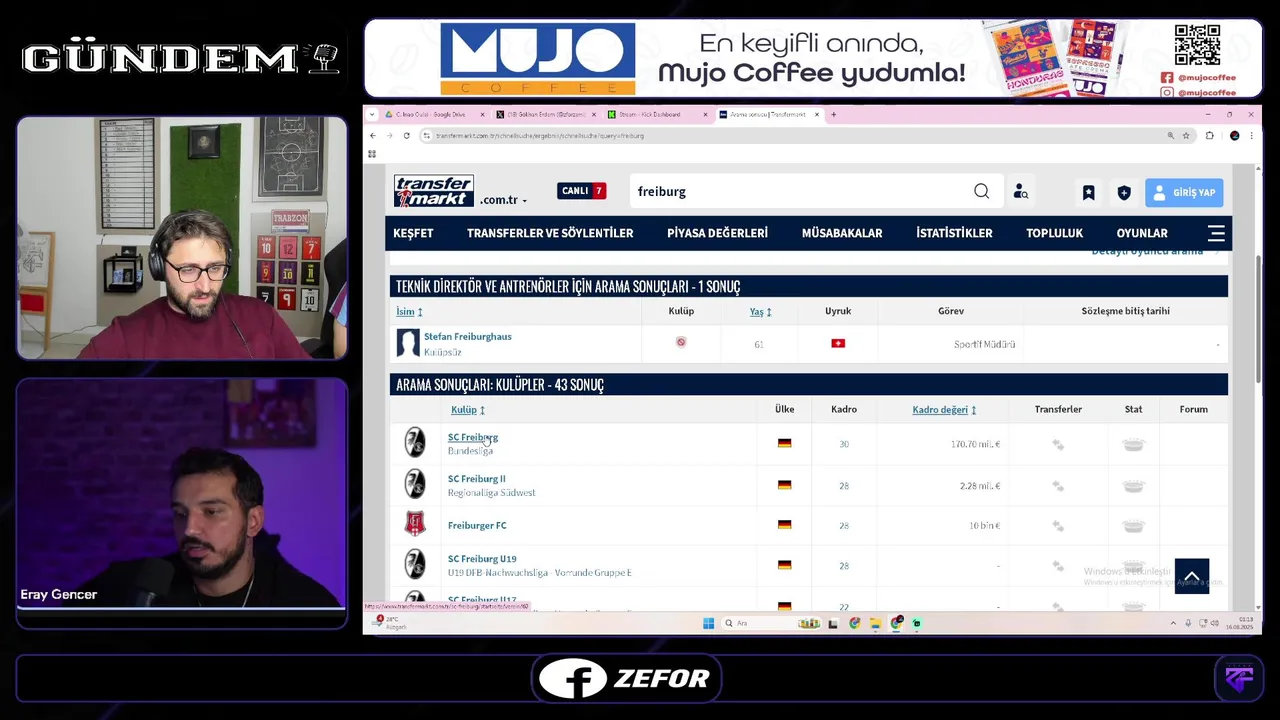Sort clubs by Kulüp column
Viewport: 1280px width, 720px height.
(x=467, y=409)
